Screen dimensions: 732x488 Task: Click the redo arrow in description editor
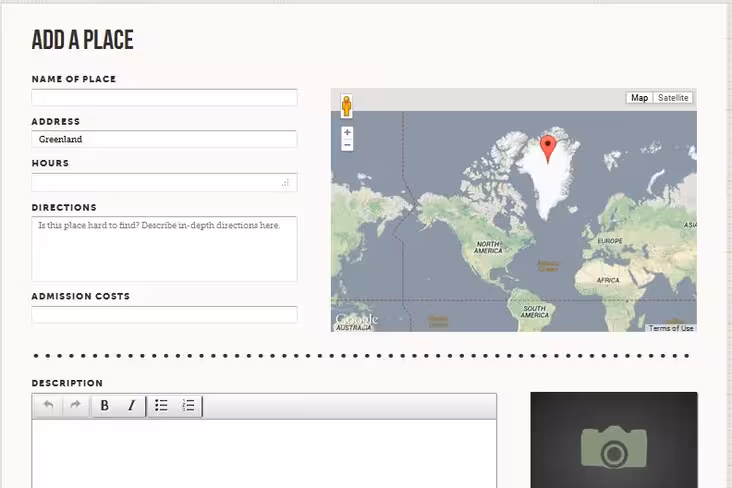pos(75,405)
